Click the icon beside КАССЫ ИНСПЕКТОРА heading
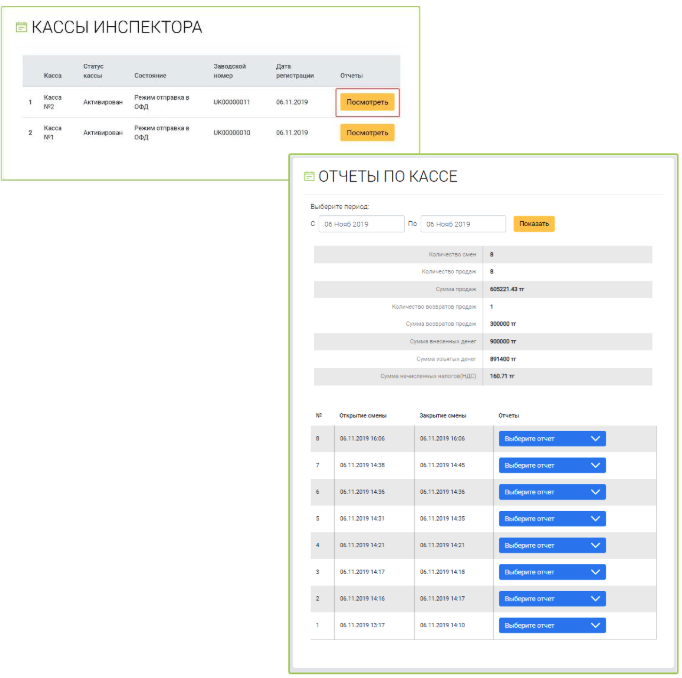 click(x=21, y=28)
